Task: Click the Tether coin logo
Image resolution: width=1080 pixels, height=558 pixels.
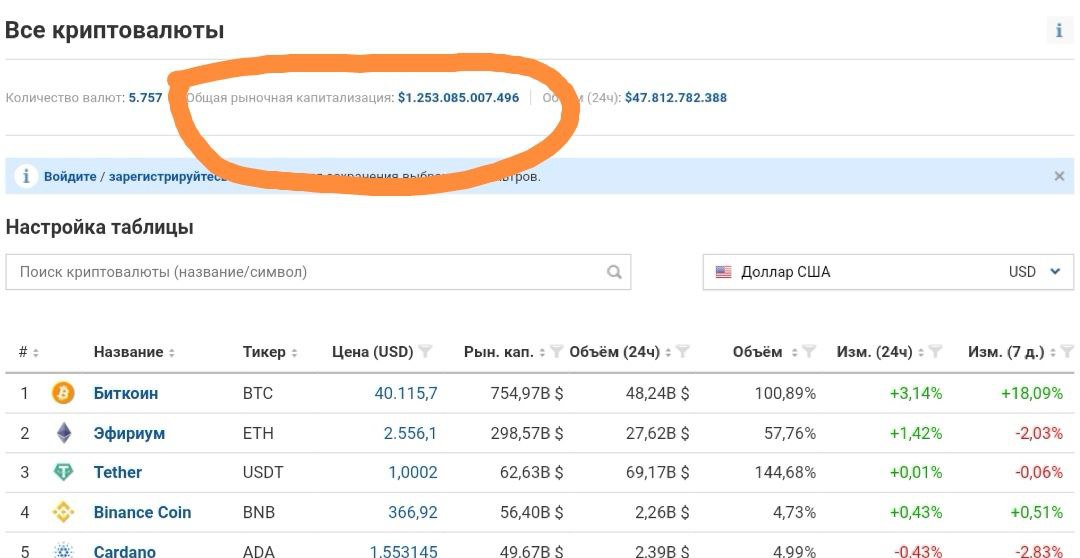Action: click(63, 473)
